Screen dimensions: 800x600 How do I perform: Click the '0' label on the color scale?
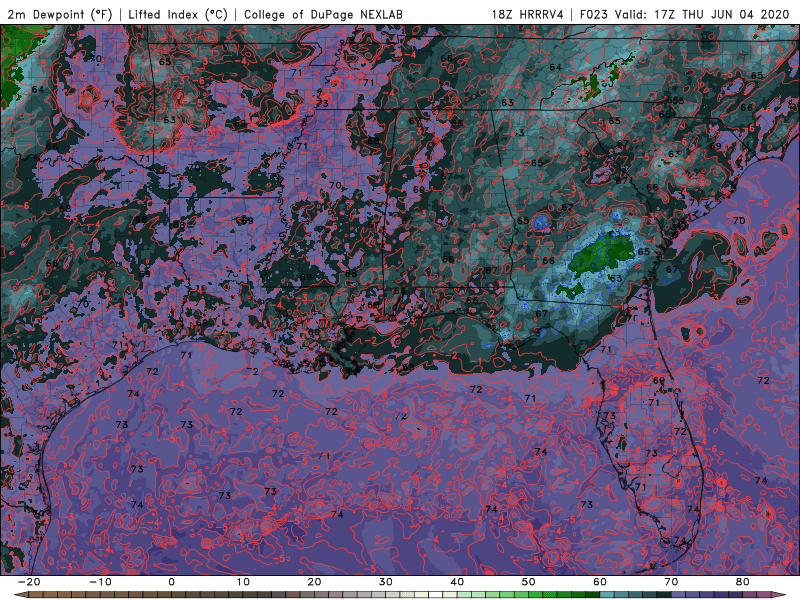[171, 582]
